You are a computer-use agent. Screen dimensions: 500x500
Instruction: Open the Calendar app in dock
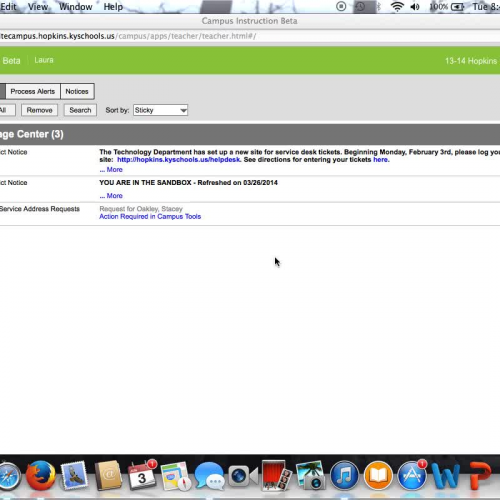(x=142, y=475)
